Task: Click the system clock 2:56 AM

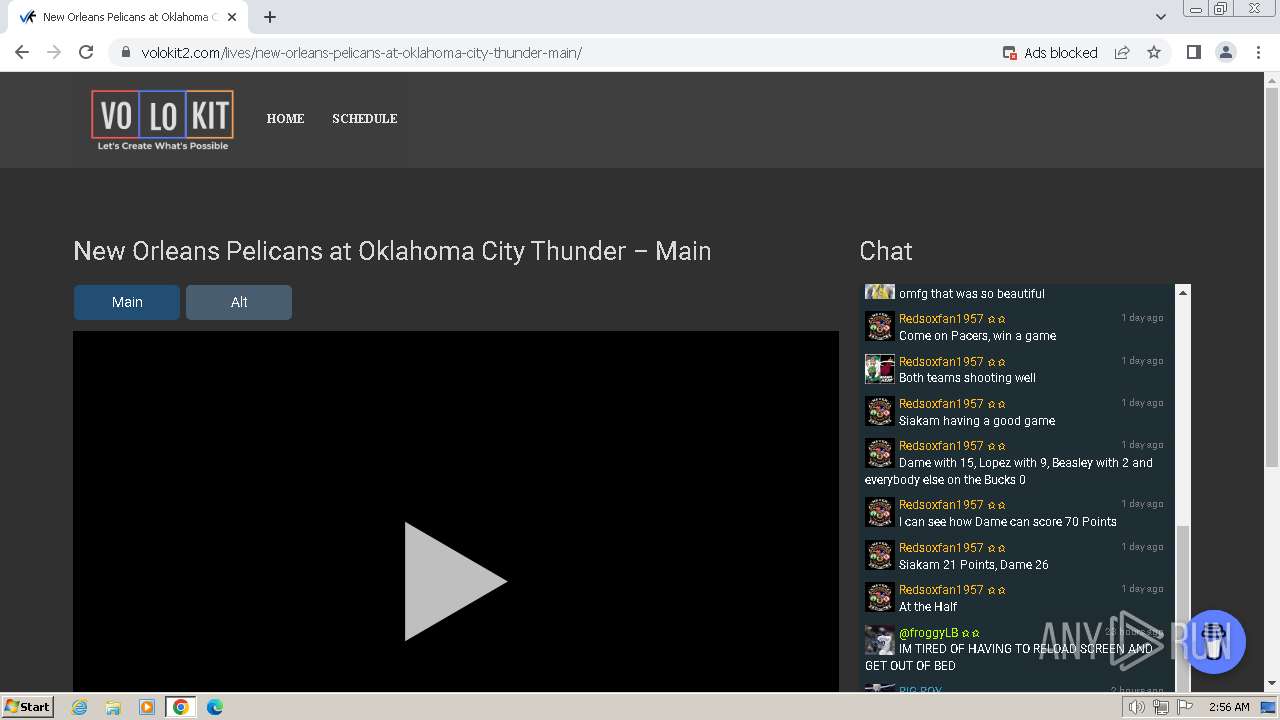Action: click(1229, 707)
